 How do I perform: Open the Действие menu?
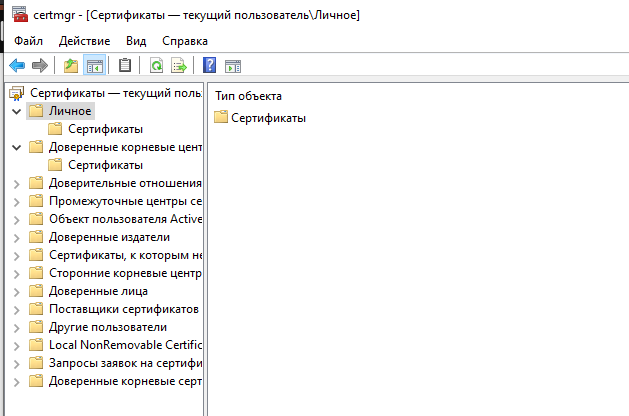point(84,41)
